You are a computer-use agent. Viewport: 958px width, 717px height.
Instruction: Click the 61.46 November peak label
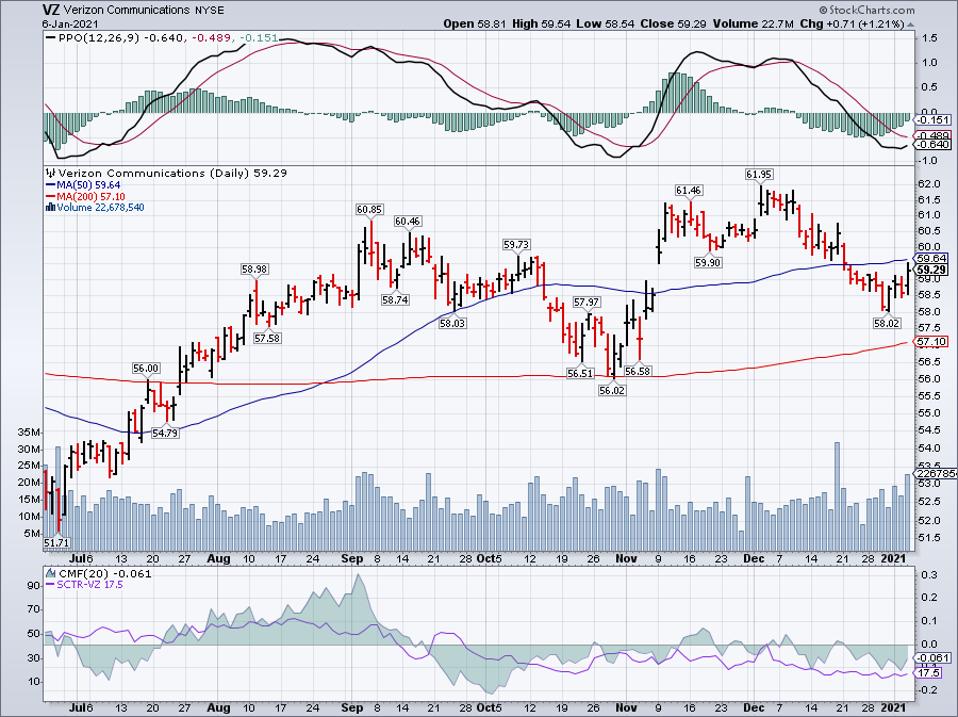pos(688,191)
